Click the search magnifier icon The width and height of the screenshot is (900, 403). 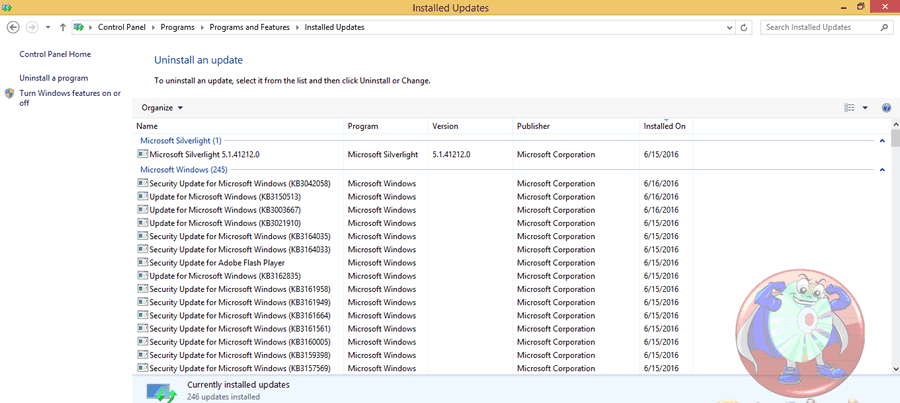(885, 27)
